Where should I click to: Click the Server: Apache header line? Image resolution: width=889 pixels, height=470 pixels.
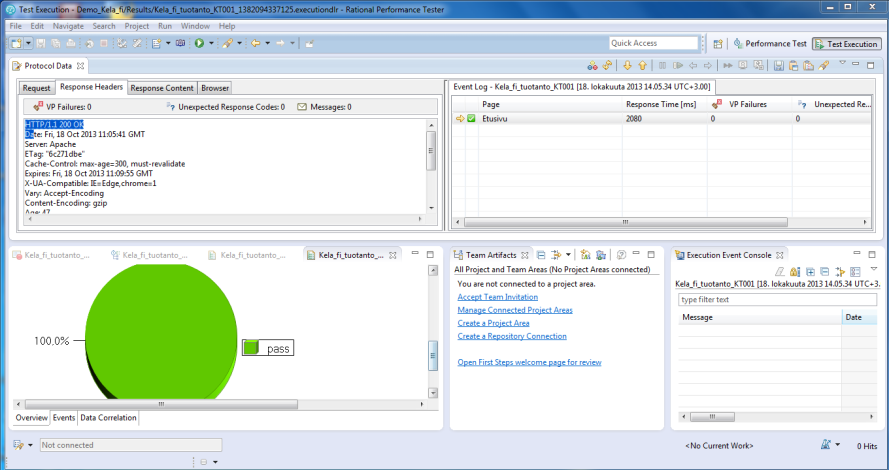(x=50, y=144)
